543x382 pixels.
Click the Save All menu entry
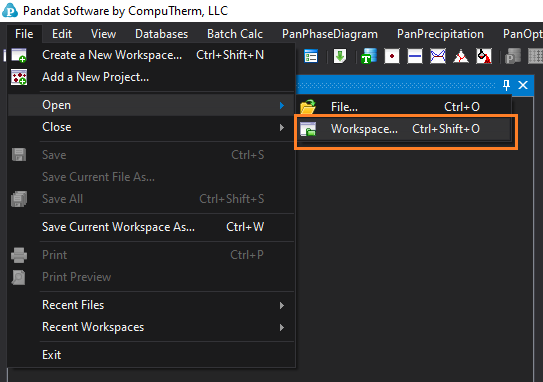coord(151,199)
